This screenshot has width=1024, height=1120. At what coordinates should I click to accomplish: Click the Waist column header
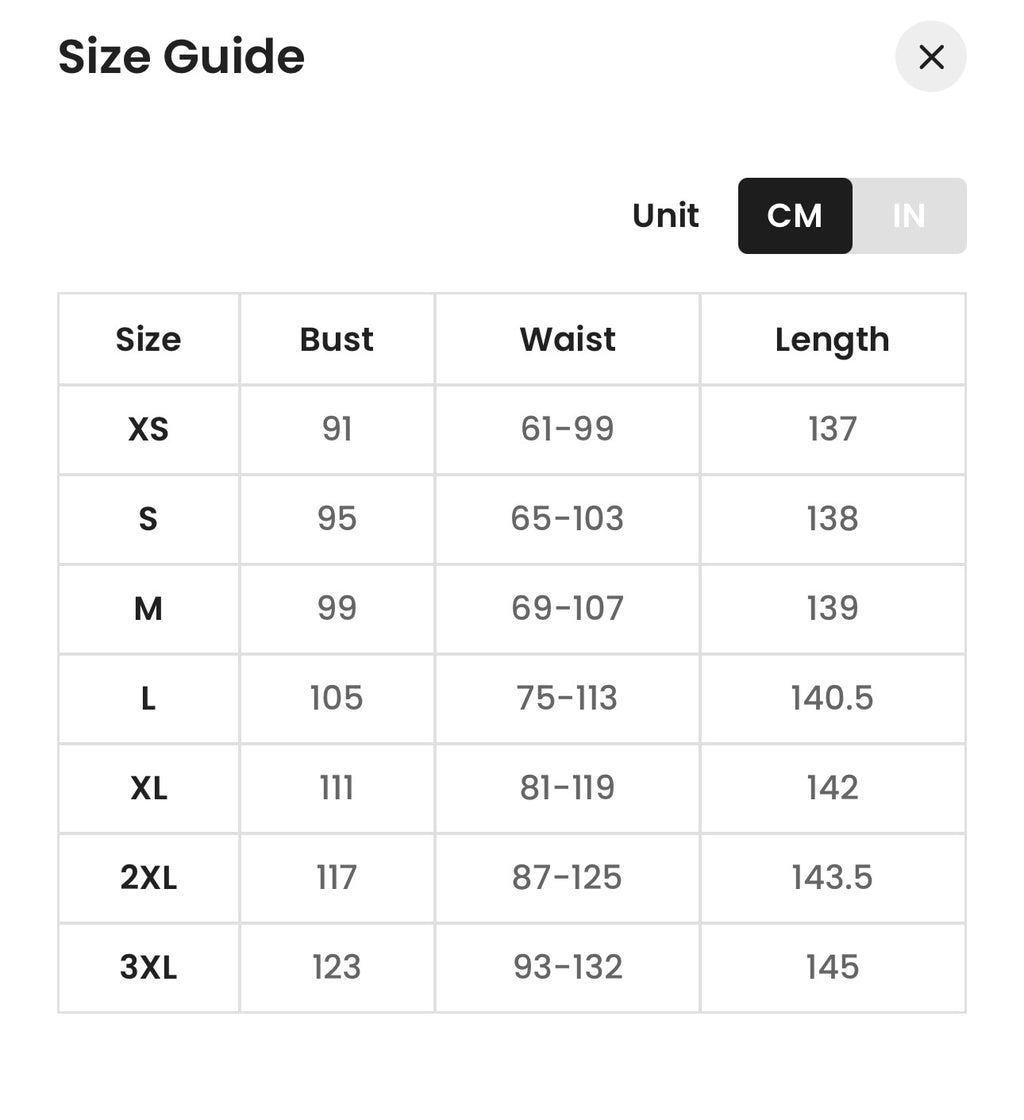coord(568,339)
